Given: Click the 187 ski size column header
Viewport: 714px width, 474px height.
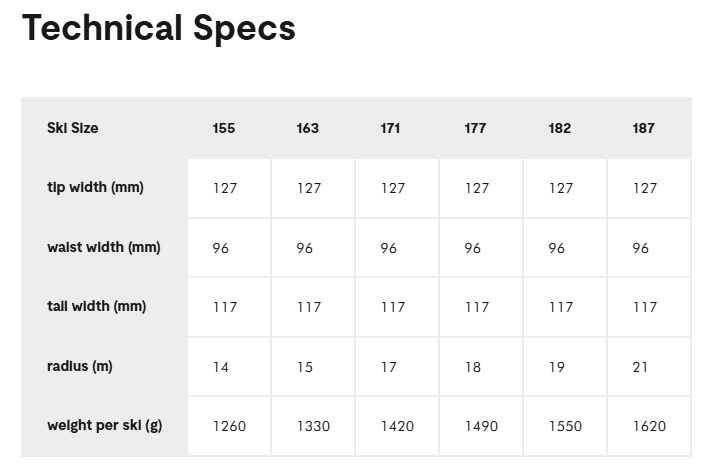Looking at the screenshot, I should pyautogui.click(x=644, y=128).
